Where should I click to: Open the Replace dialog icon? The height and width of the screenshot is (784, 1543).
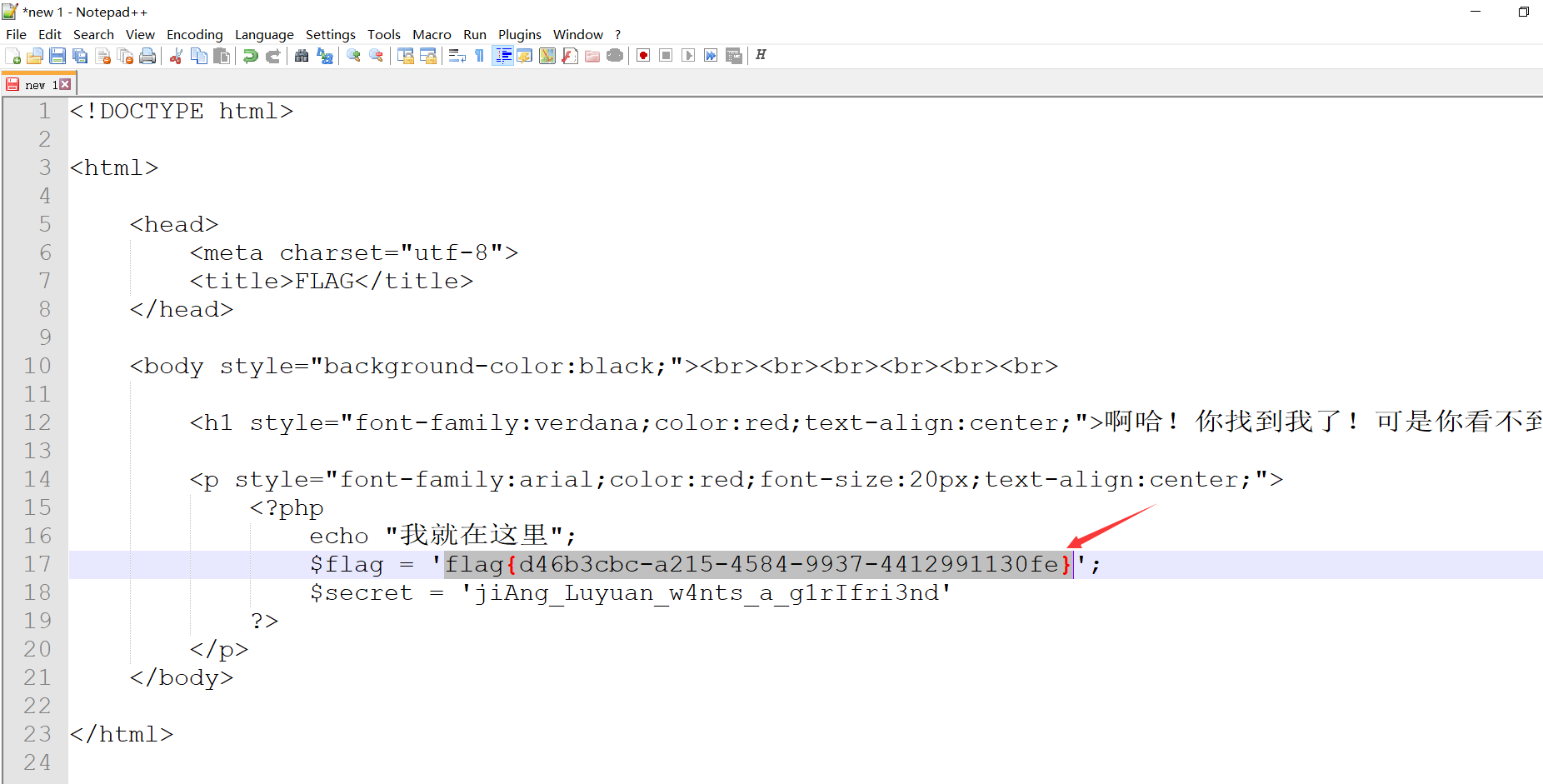click(325, 56)
